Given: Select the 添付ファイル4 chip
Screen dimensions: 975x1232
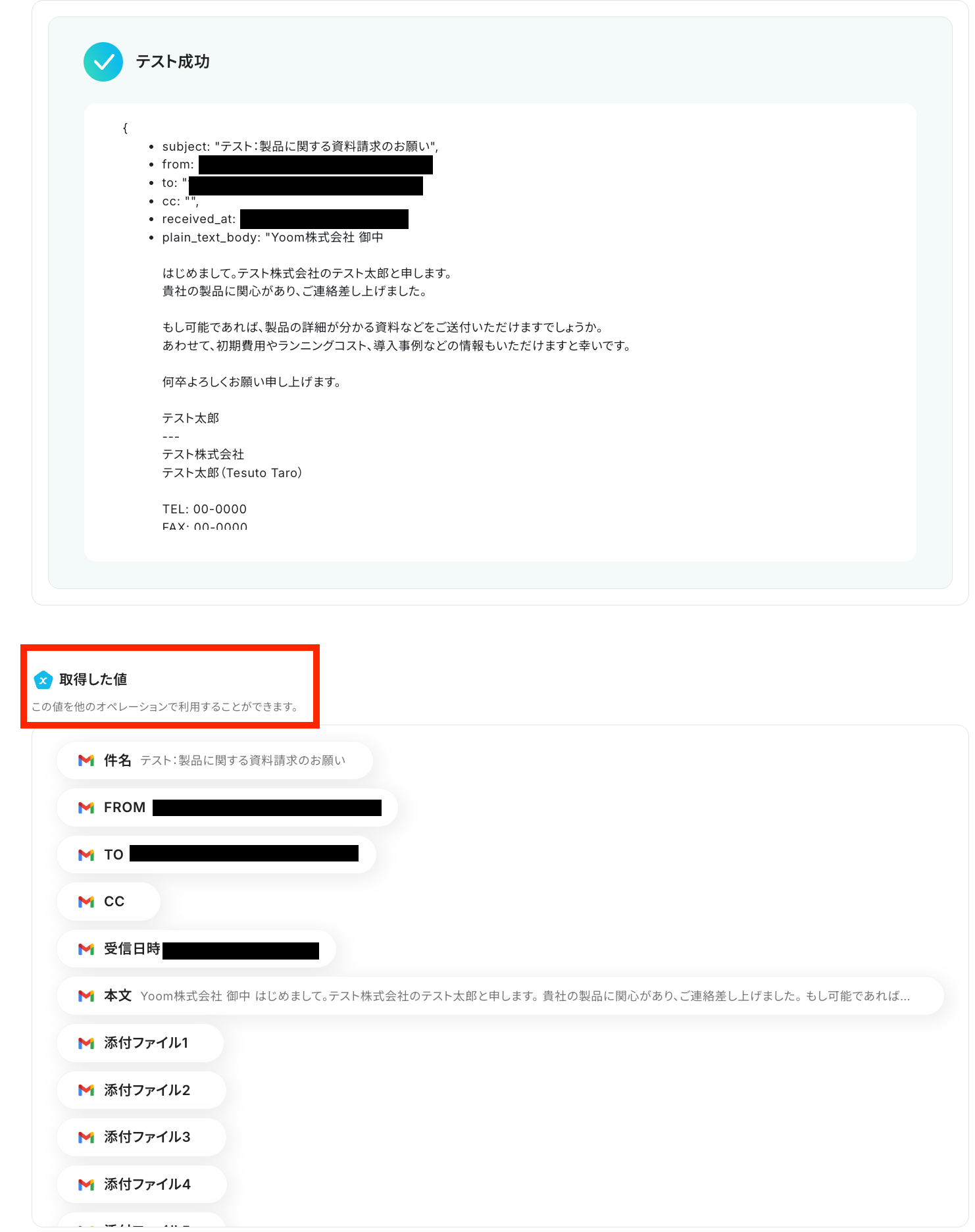Looking at the screenshot, I should coord(142,1185).
